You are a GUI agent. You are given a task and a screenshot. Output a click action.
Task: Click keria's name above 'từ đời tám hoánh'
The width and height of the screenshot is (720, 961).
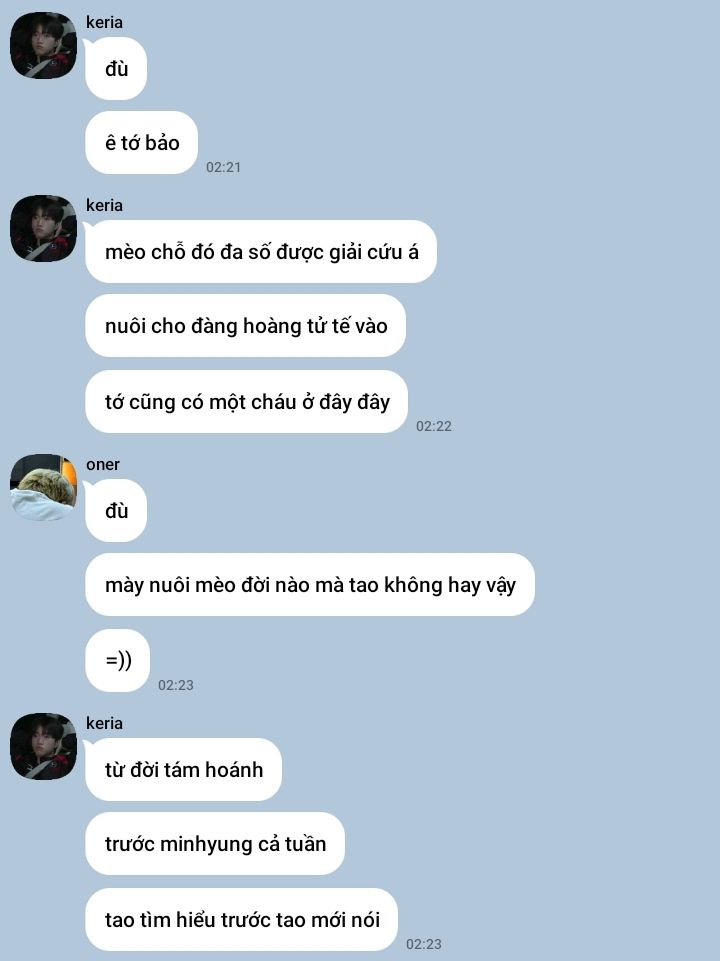[x=104, y=723]
